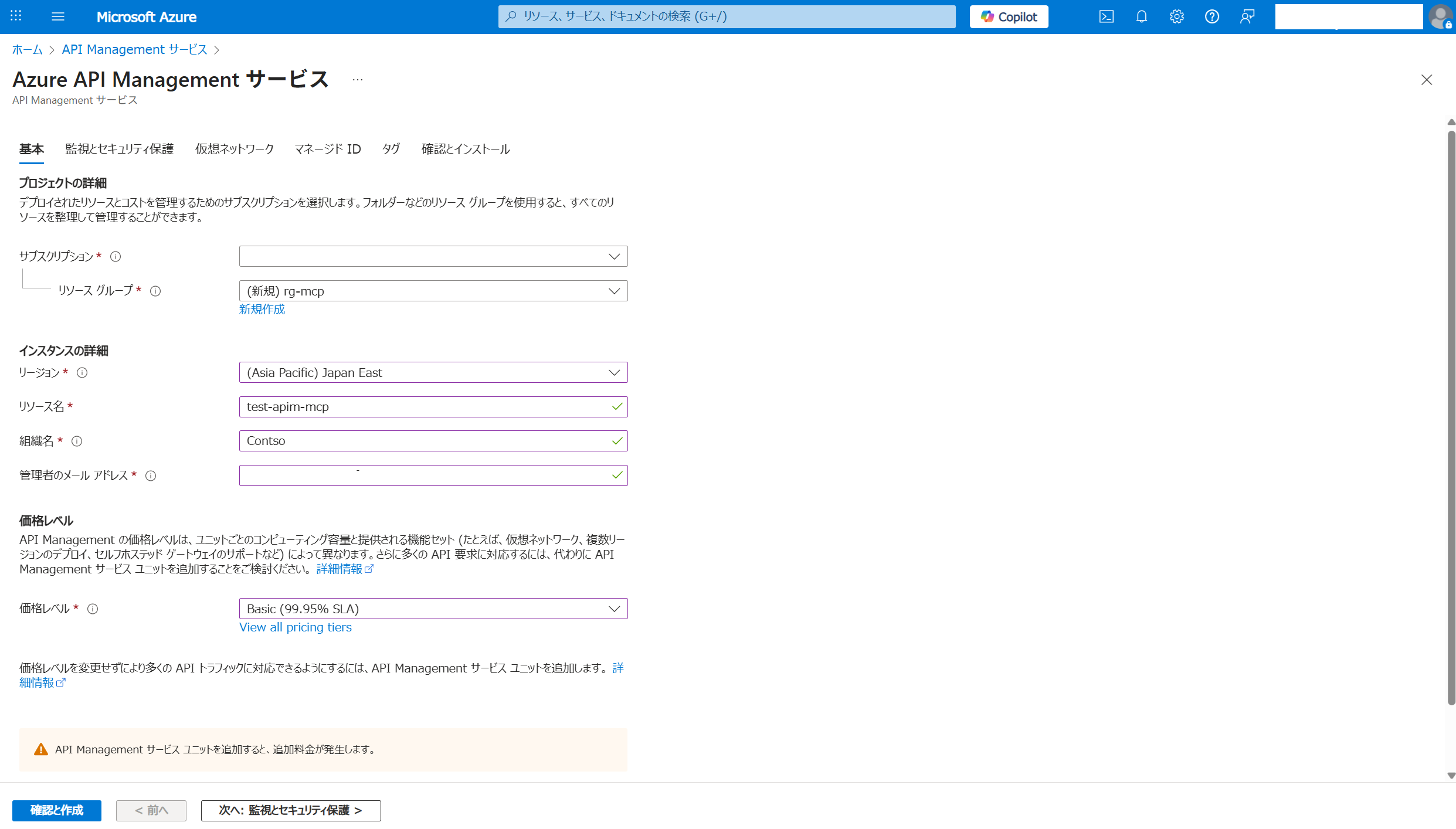The height and width of the screenshot is (829, 1456).
Task: Show info for 組織名 field
Action: [77, 441]
